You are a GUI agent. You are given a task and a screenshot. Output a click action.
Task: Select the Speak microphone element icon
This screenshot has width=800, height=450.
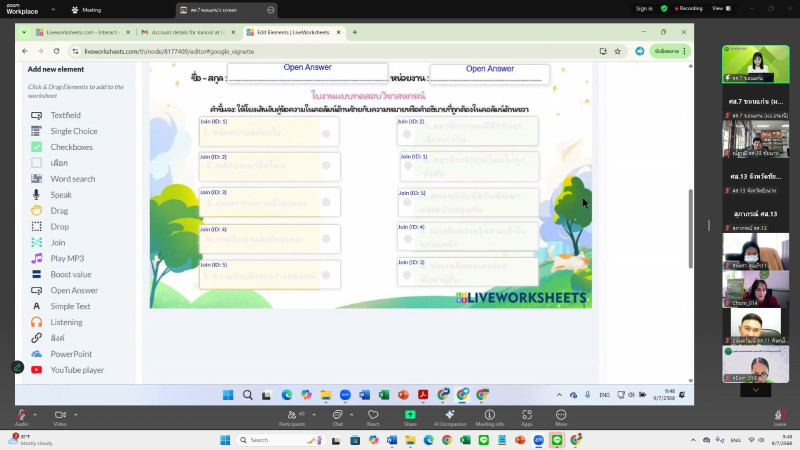pos(36,194)
